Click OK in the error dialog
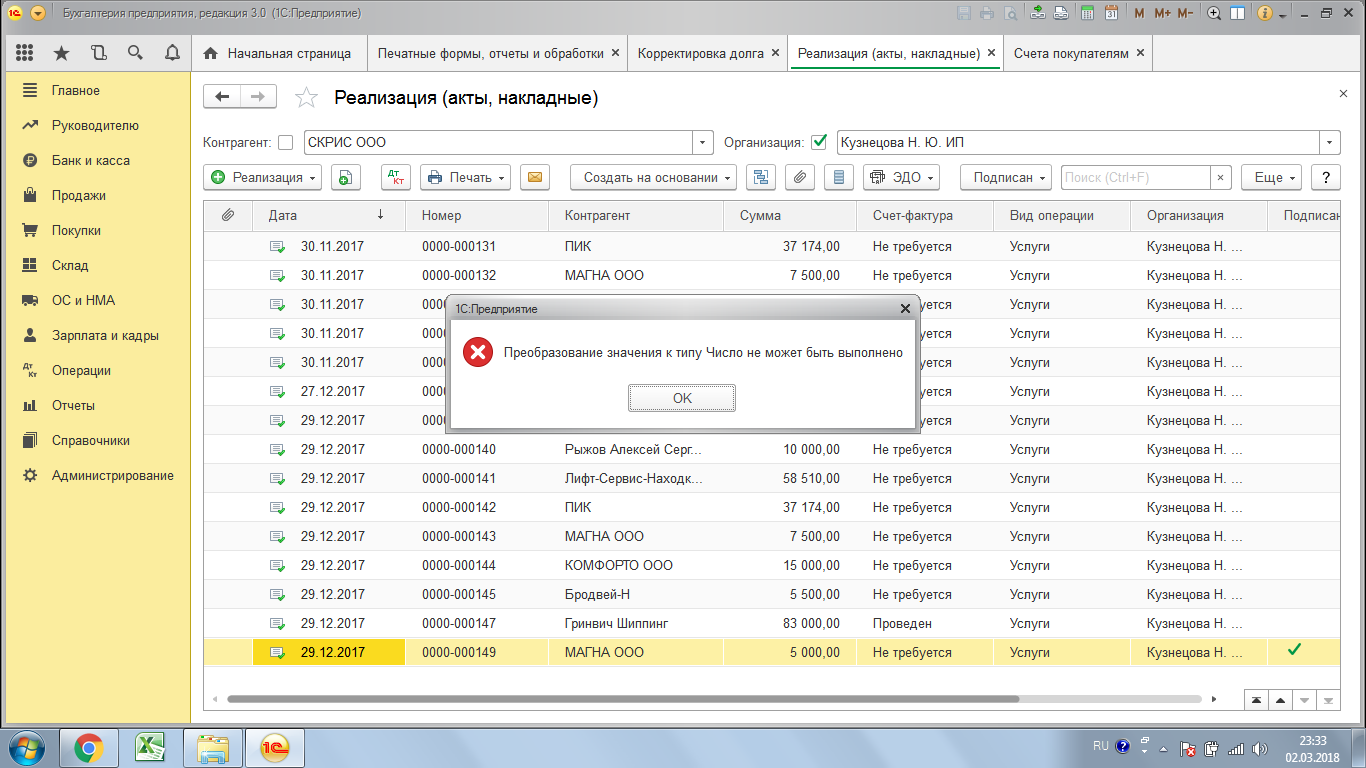 click(682, 398)
